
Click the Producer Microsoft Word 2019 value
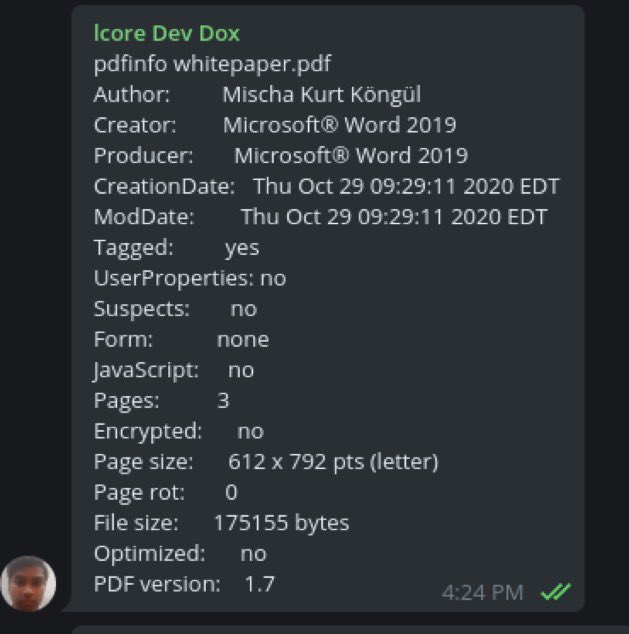[351, 156]
